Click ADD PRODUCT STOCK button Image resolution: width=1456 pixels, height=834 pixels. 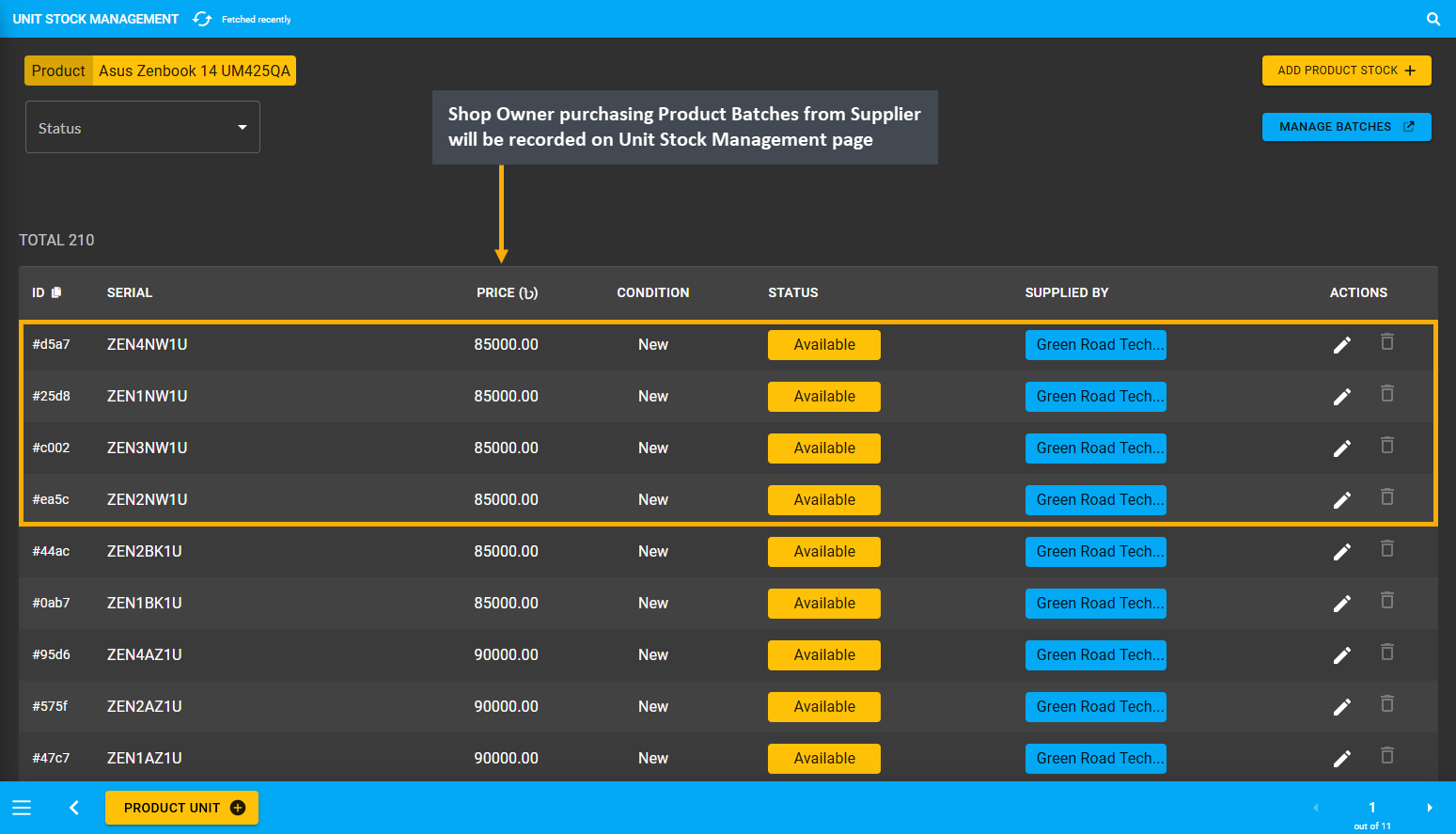point(1346,71)
